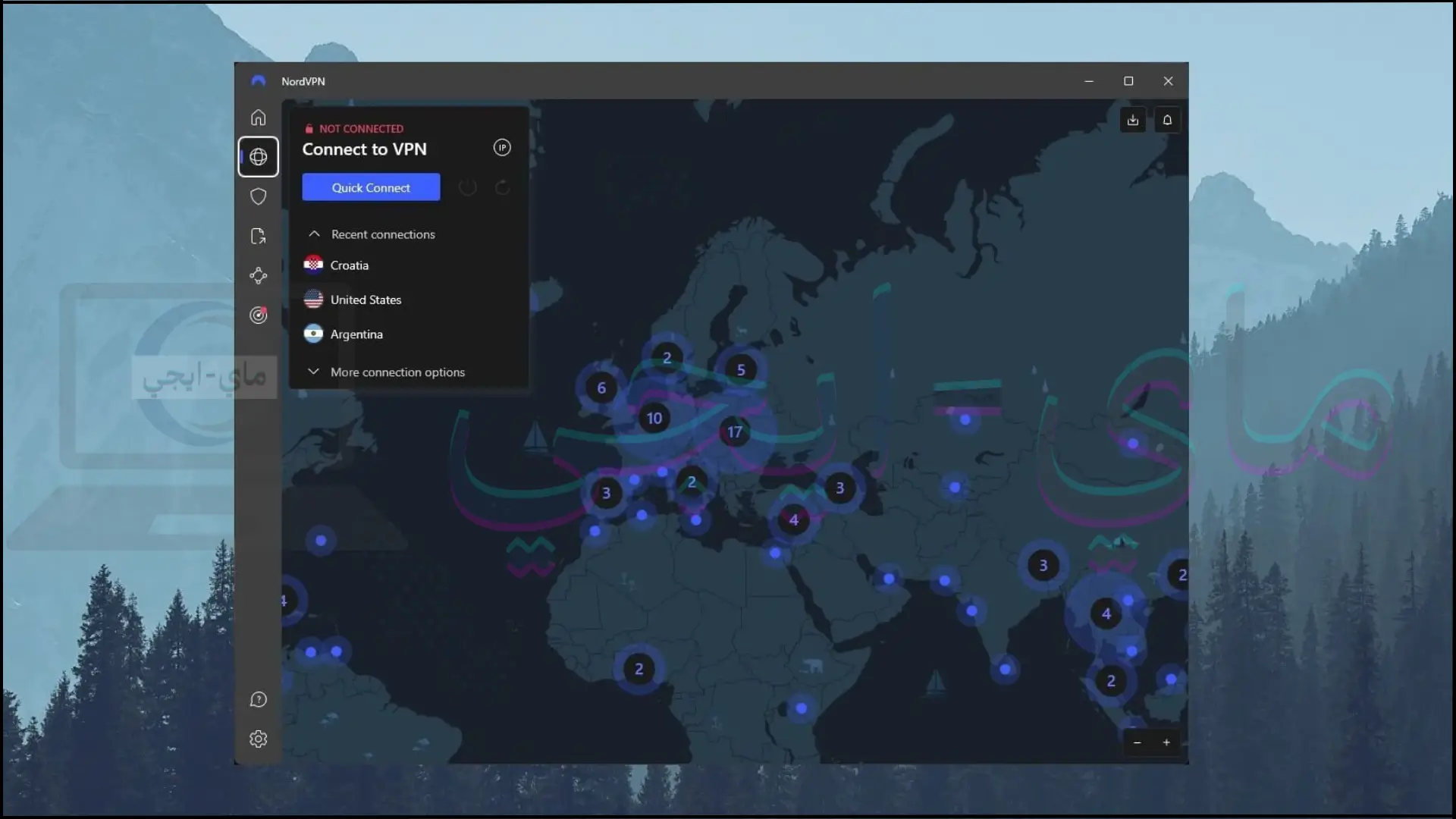The height and width of the screenshot is (819, 1456).
Task: Click the notification bell icon toggle
Action: [x=1167, y=120]
